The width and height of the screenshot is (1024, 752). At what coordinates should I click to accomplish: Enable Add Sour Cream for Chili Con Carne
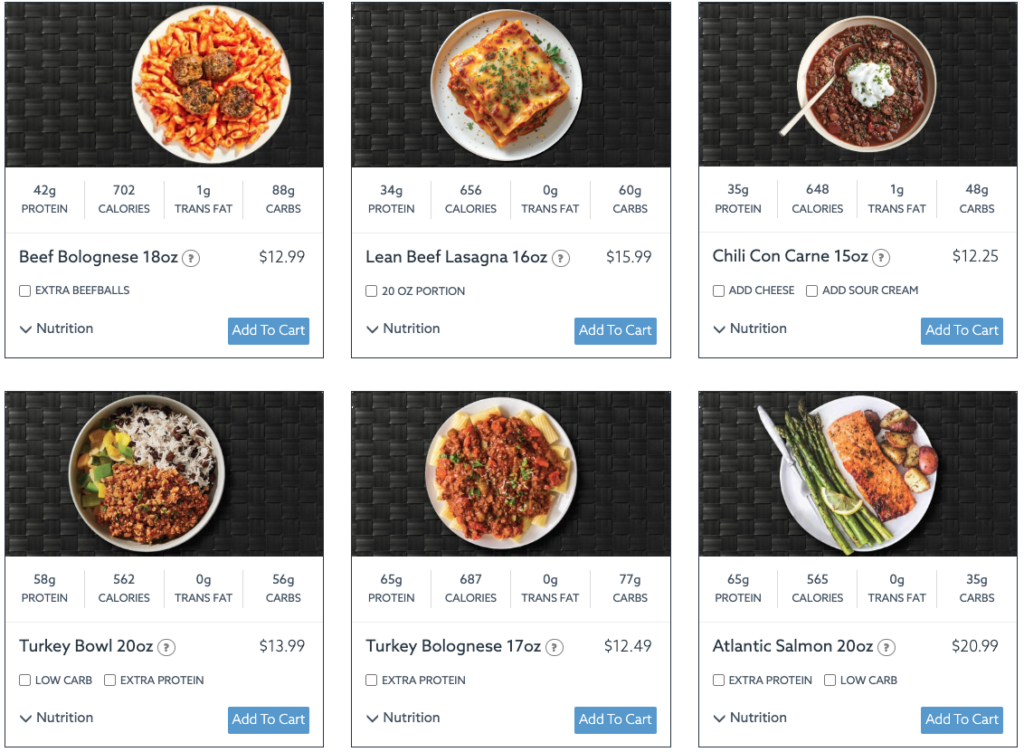point(811,290)
